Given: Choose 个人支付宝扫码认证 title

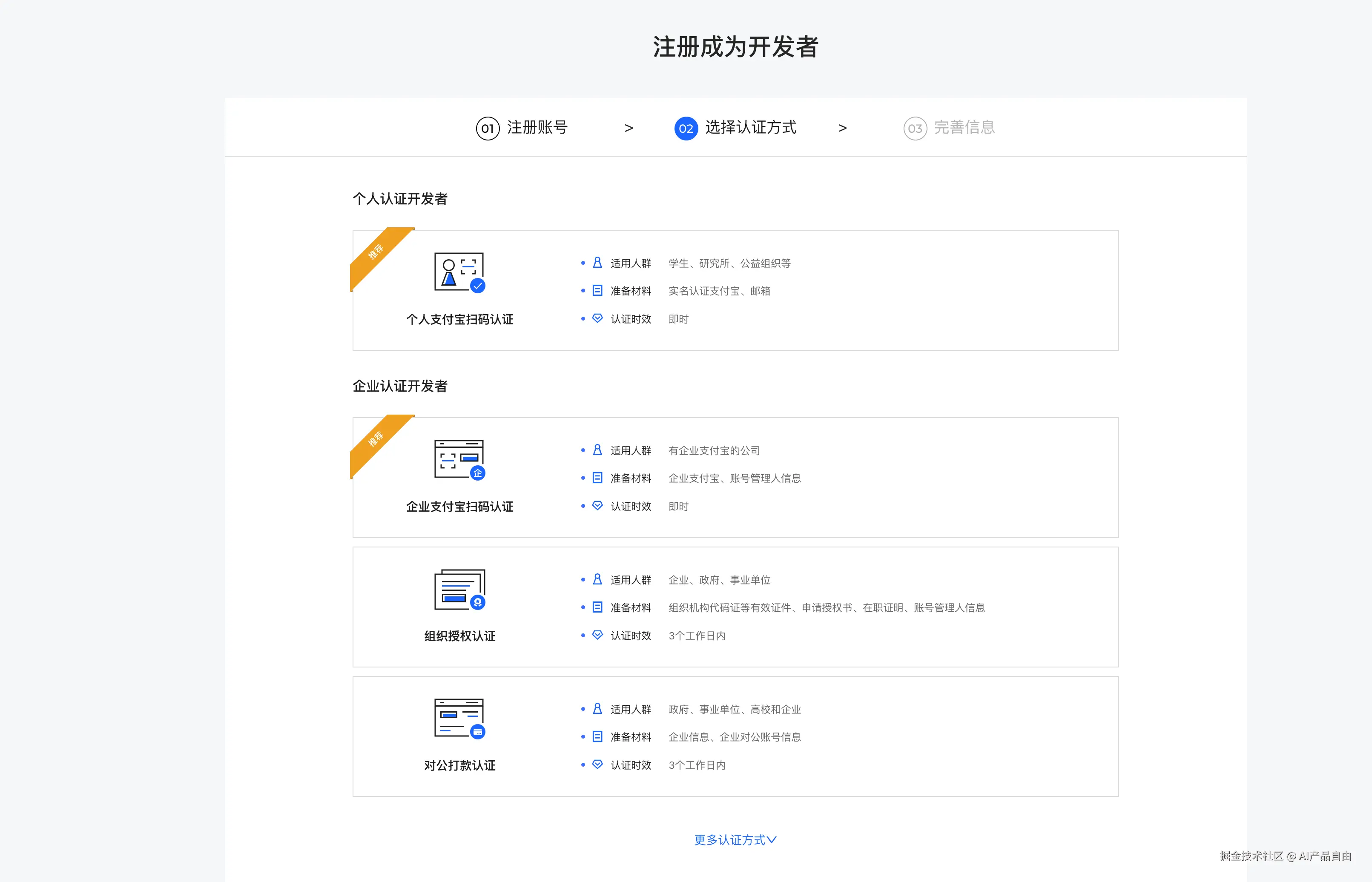Looking at the screenshot, I should (459, 320).
